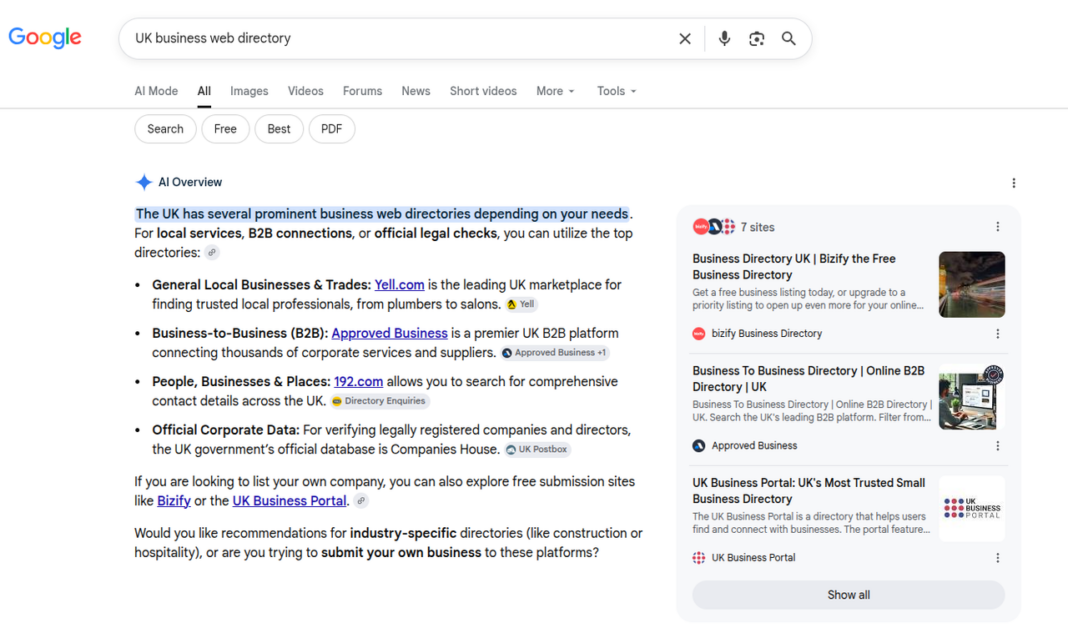
Task: Open 'Business Directory UK | Bizify' result title
Action: [794, 267]
